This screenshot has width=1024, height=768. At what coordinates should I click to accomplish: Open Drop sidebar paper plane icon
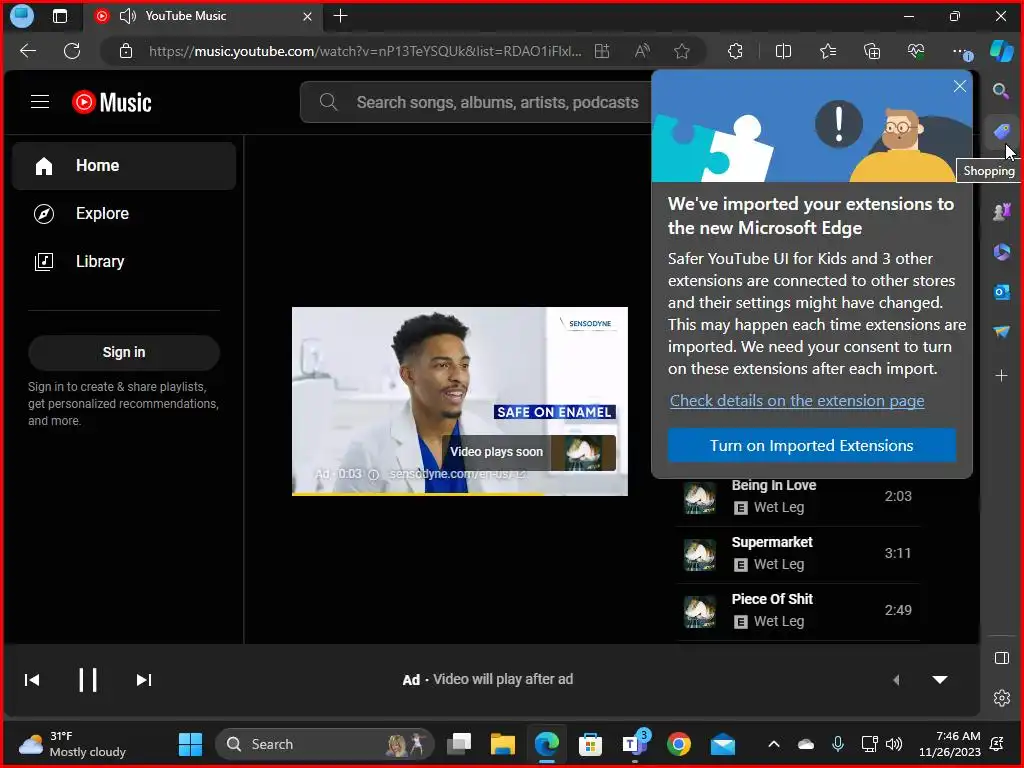1001,332
